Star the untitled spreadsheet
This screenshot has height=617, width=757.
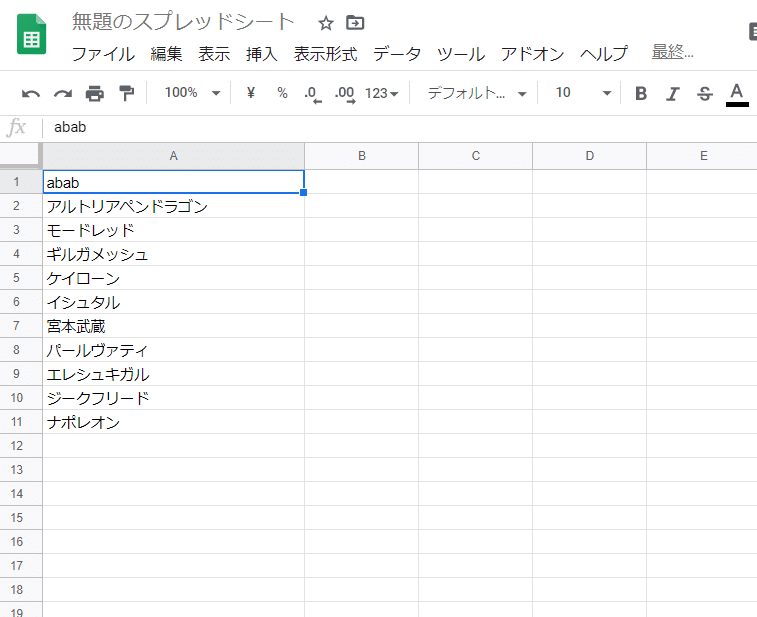coord(326,23)
